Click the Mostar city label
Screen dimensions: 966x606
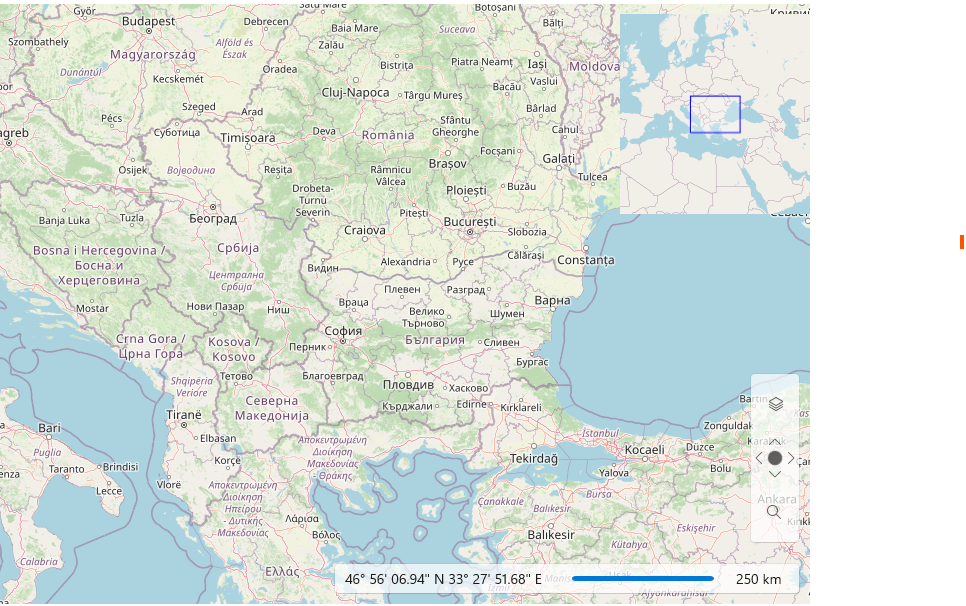pyautogui.click(x=92, y=309)
